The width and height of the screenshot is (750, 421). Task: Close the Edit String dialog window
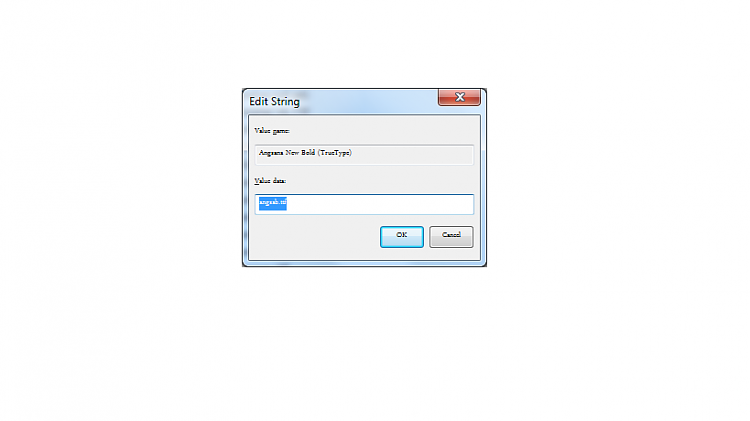[x=459, y=97]
